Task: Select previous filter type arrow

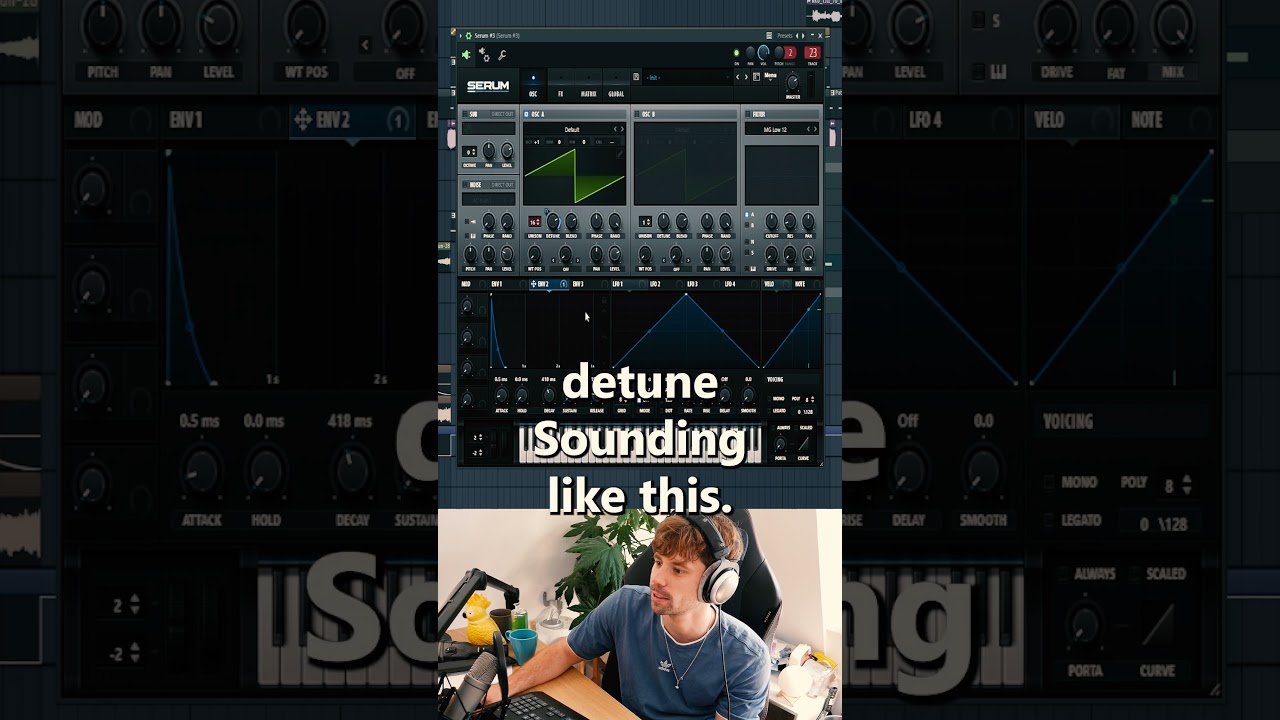Action: (808, 129)
